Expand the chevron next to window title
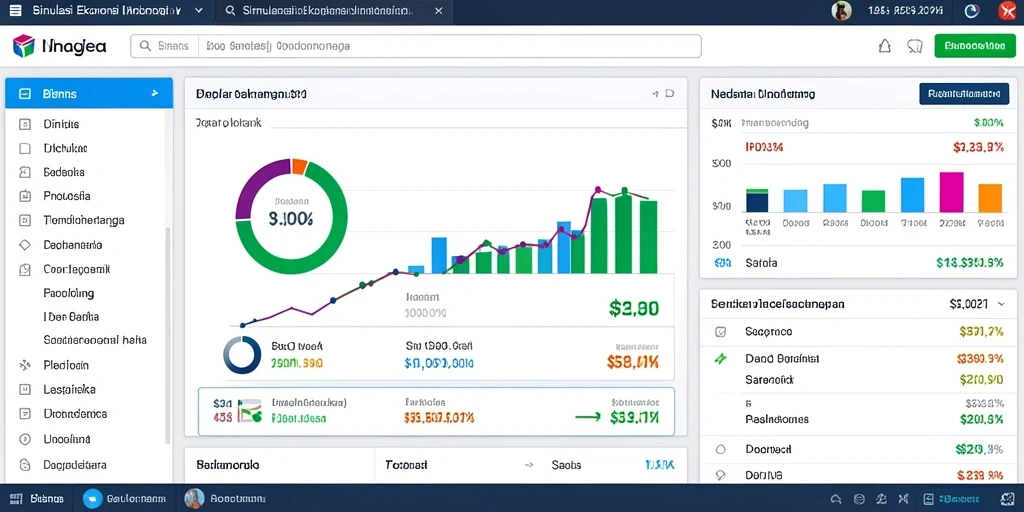The image size is (1024, 512). 199,11
